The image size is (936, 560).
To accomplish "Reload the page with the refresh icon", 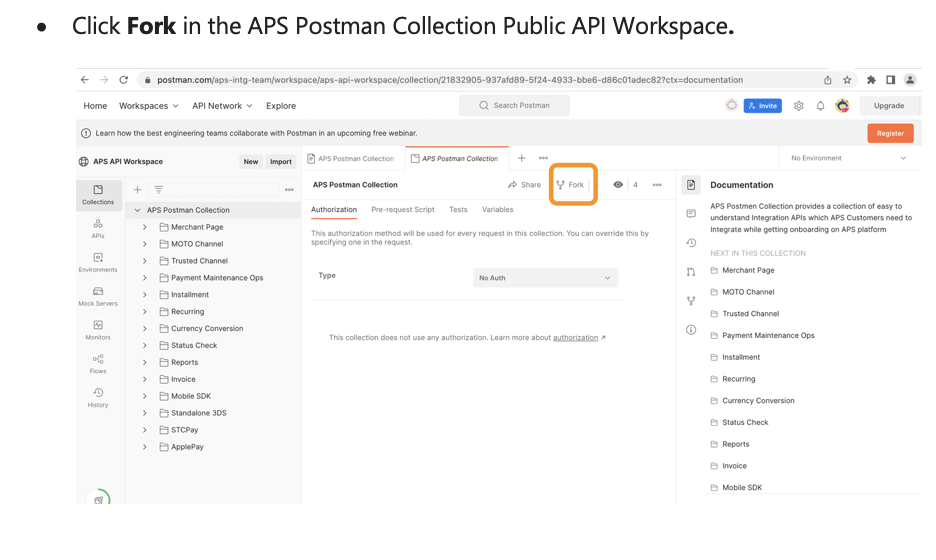I will tap(124, 79).
